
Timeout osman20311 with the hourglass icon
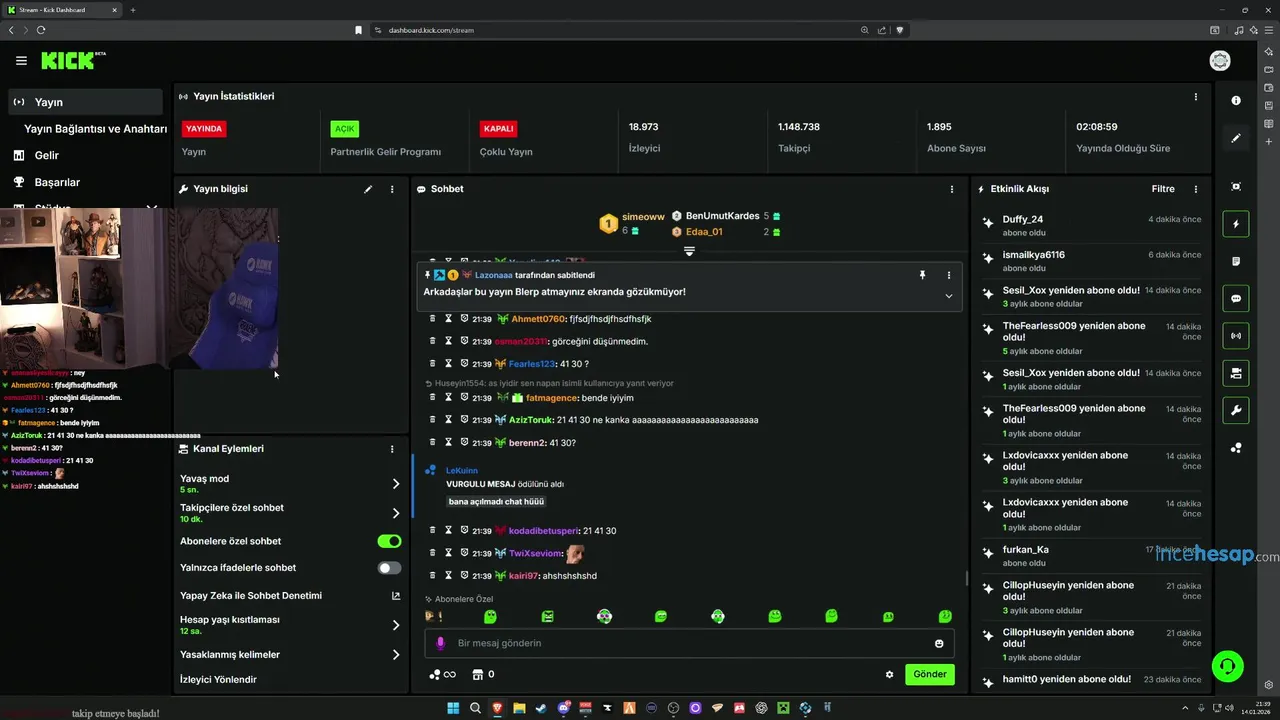coord(449,341)
